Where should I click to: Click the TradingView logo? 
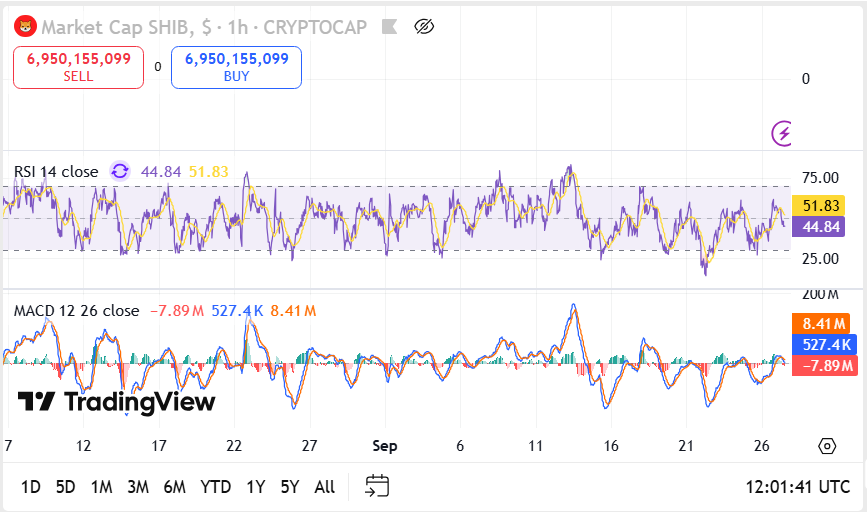click(x=117, y=402)
